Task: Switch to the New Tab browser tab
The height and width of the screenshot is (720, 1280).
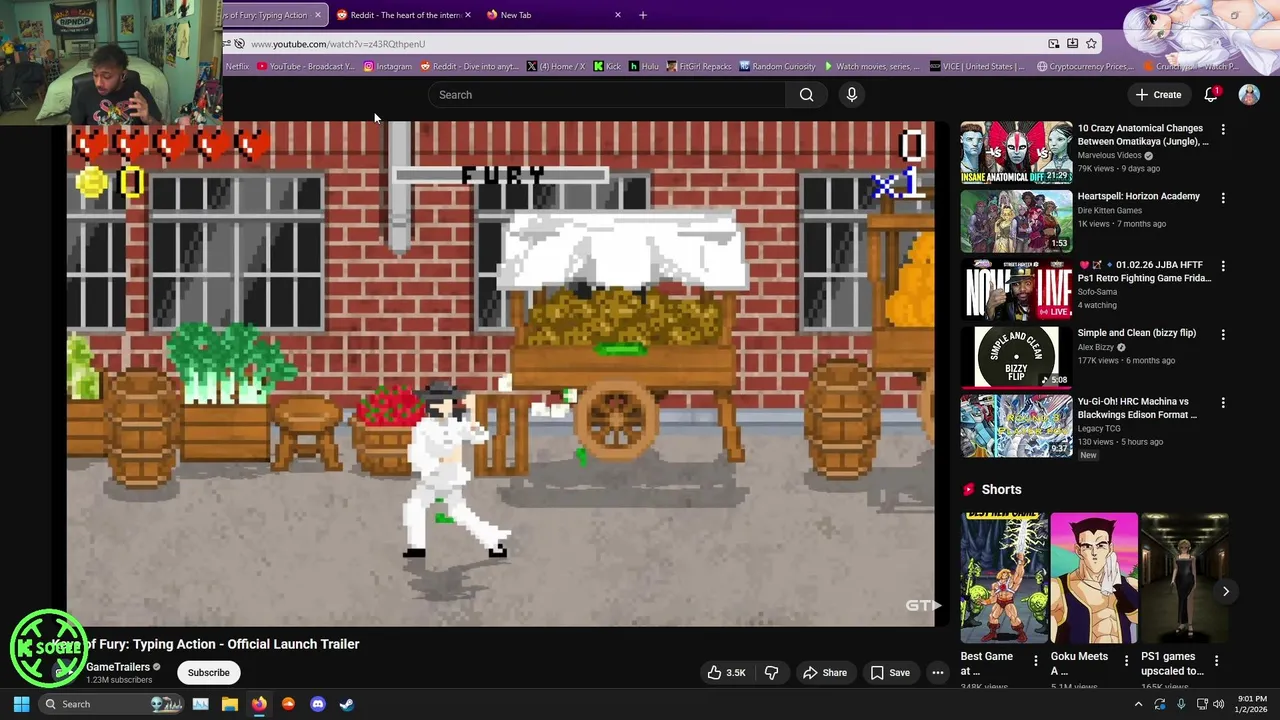Action: pos(553,15)
